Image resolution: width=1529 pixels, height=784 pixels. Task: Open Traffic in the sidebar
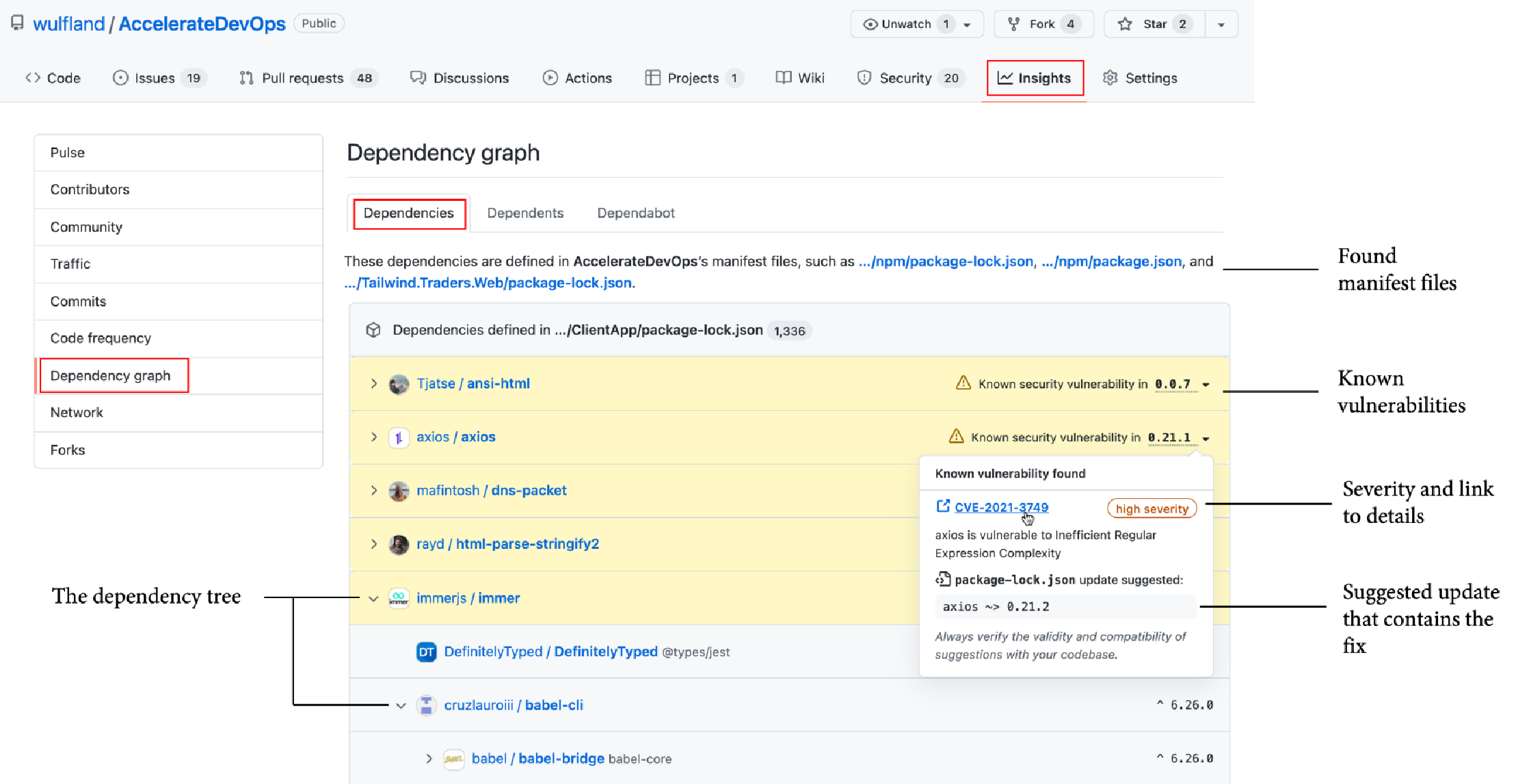(x=178, y=264)
